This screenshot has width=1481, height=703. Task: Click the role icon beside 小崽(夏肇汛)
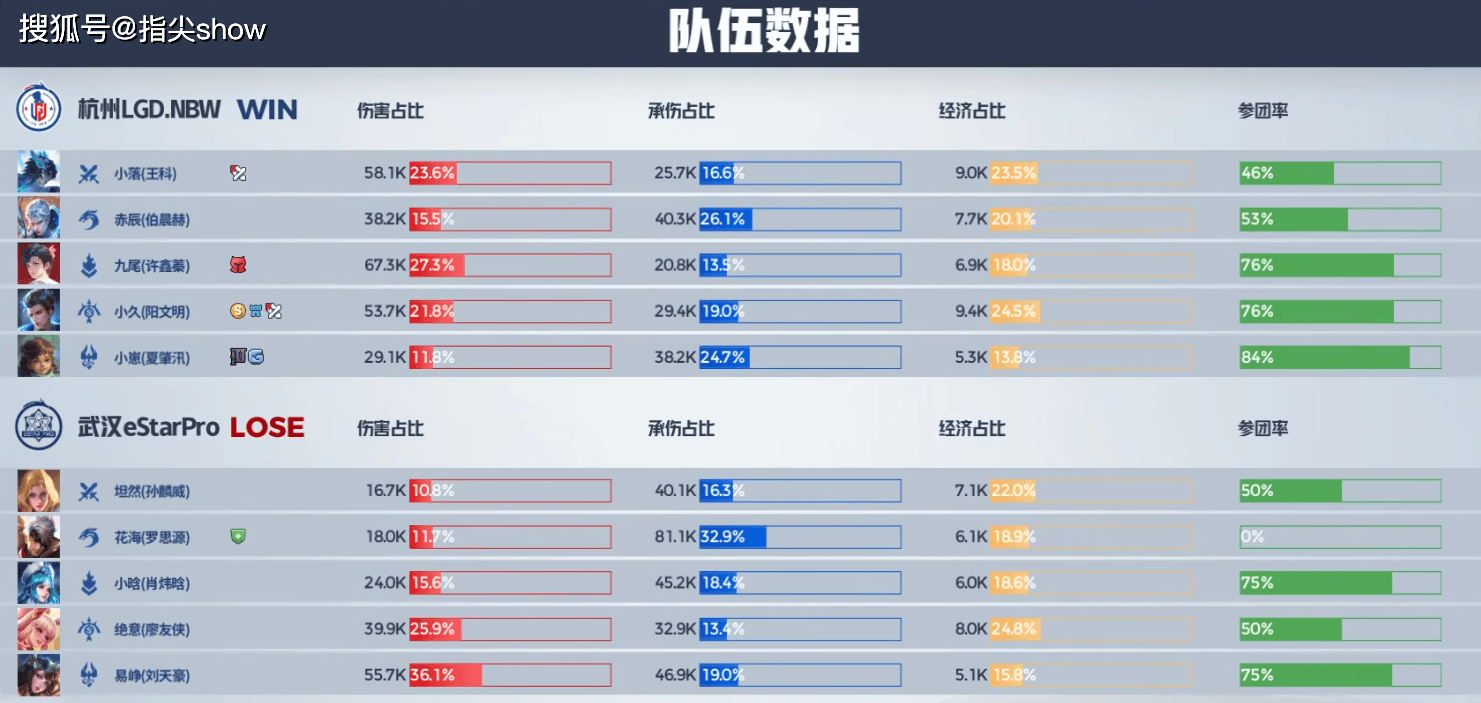click(x=89, y=357)
